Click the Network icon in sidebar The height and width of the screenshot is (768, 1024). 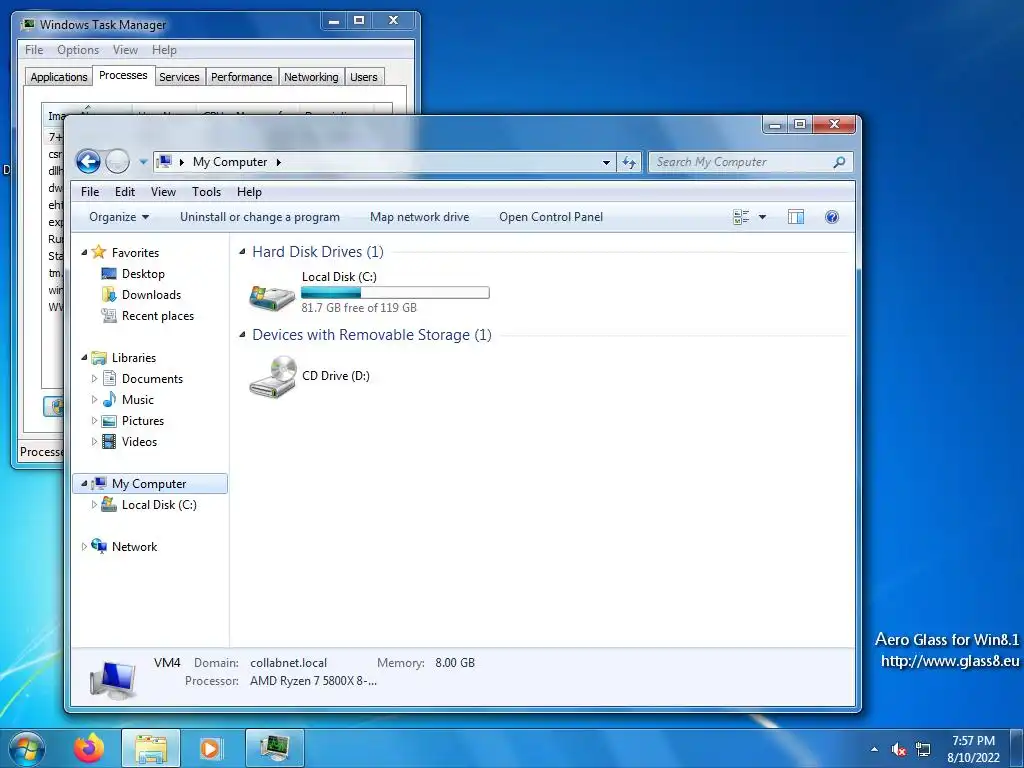[99, 546]
